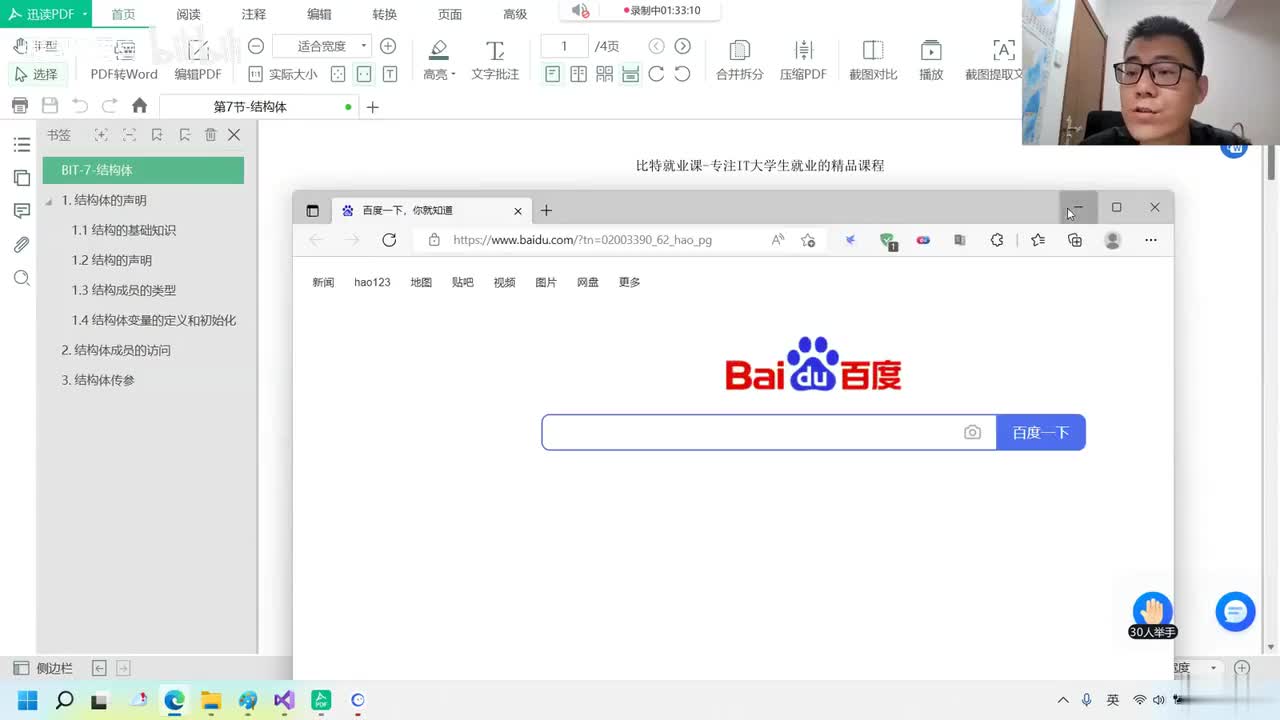Rotate page clockwise icon
Viewport: 1280px width, 720px height.
coord(656,74)
